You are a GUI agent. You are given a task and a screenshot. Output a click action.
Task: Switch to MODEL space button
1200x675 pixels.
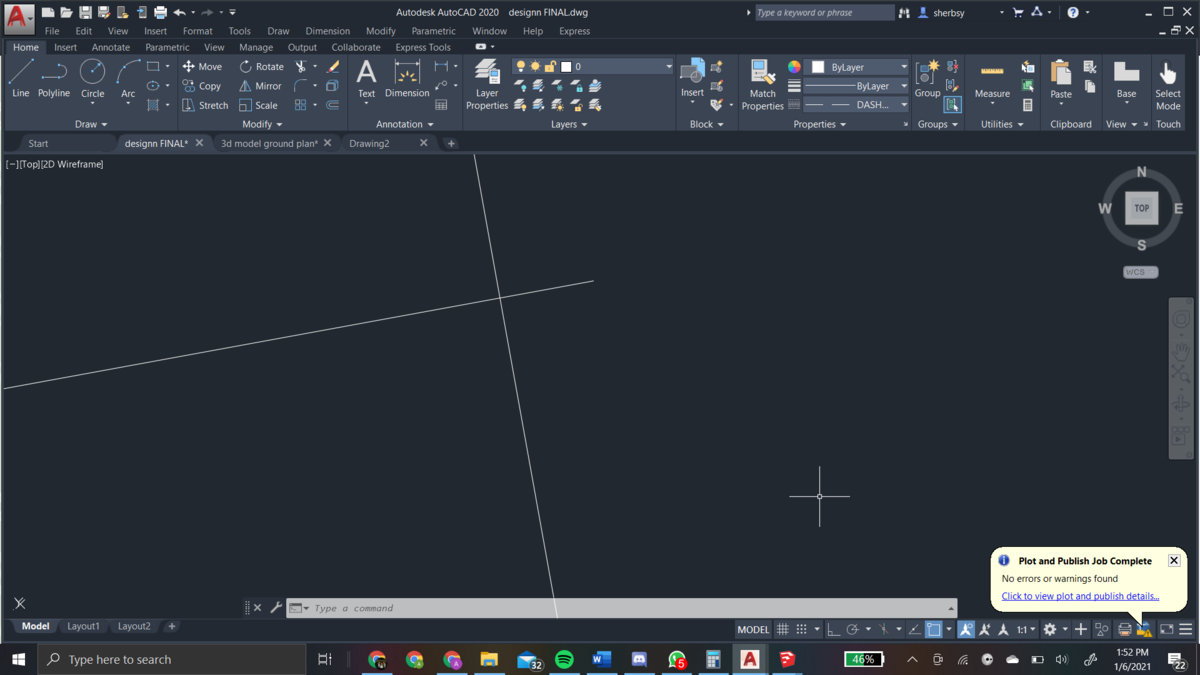(753, 629)
